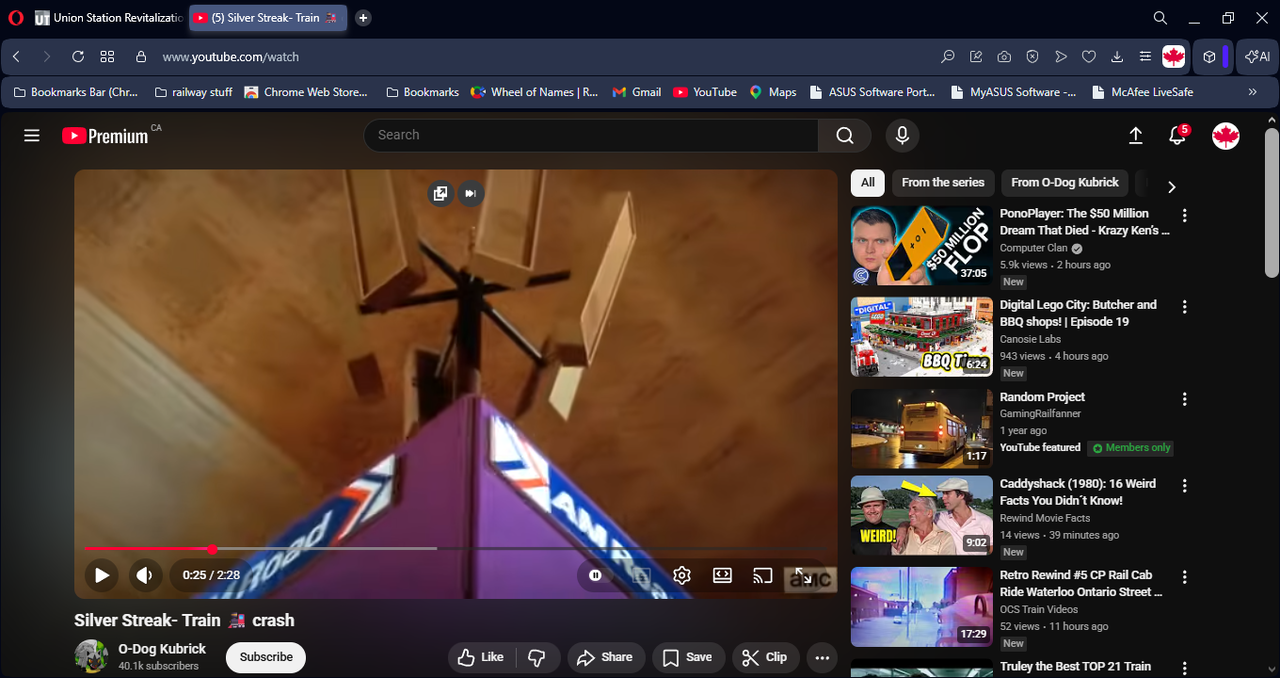Show more chips with next arrow
The image size is (1280, 678).
coord(1172,186)
